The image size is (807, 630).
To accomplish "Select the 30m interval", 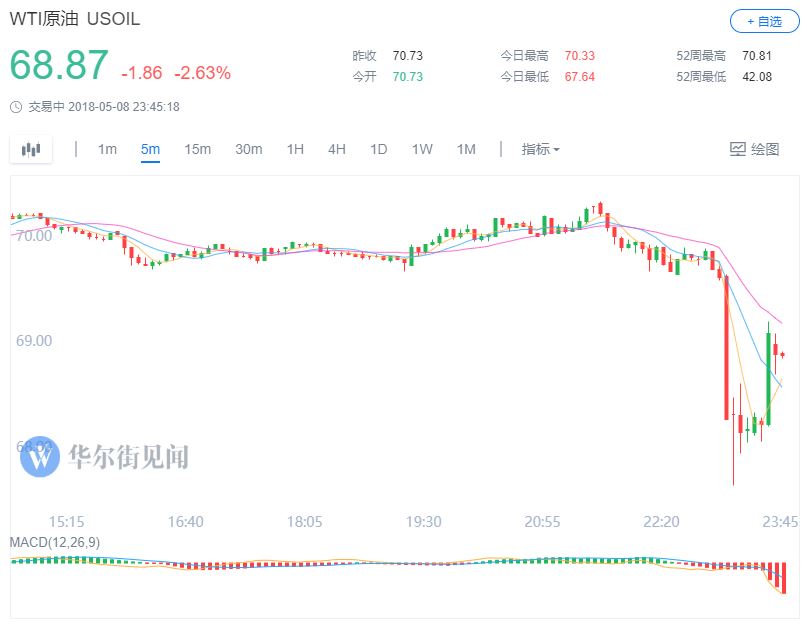I will tap(248, 149).
